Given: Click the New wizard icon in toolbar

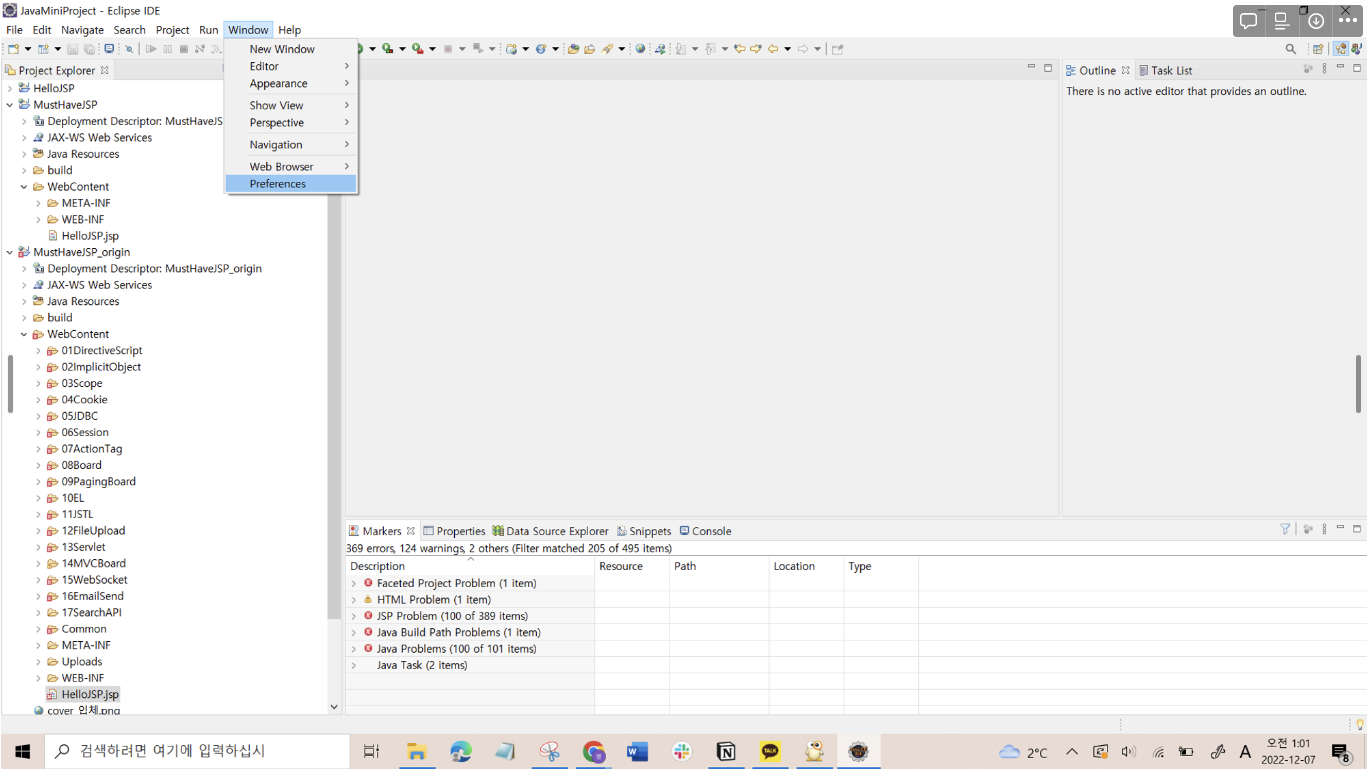Looking at the screenshot, I should 13,49.
